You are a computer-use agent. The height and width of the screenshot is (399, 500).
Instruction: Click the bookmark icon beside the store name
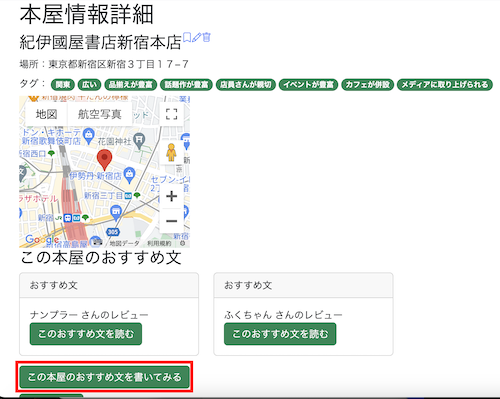point(187,37)
